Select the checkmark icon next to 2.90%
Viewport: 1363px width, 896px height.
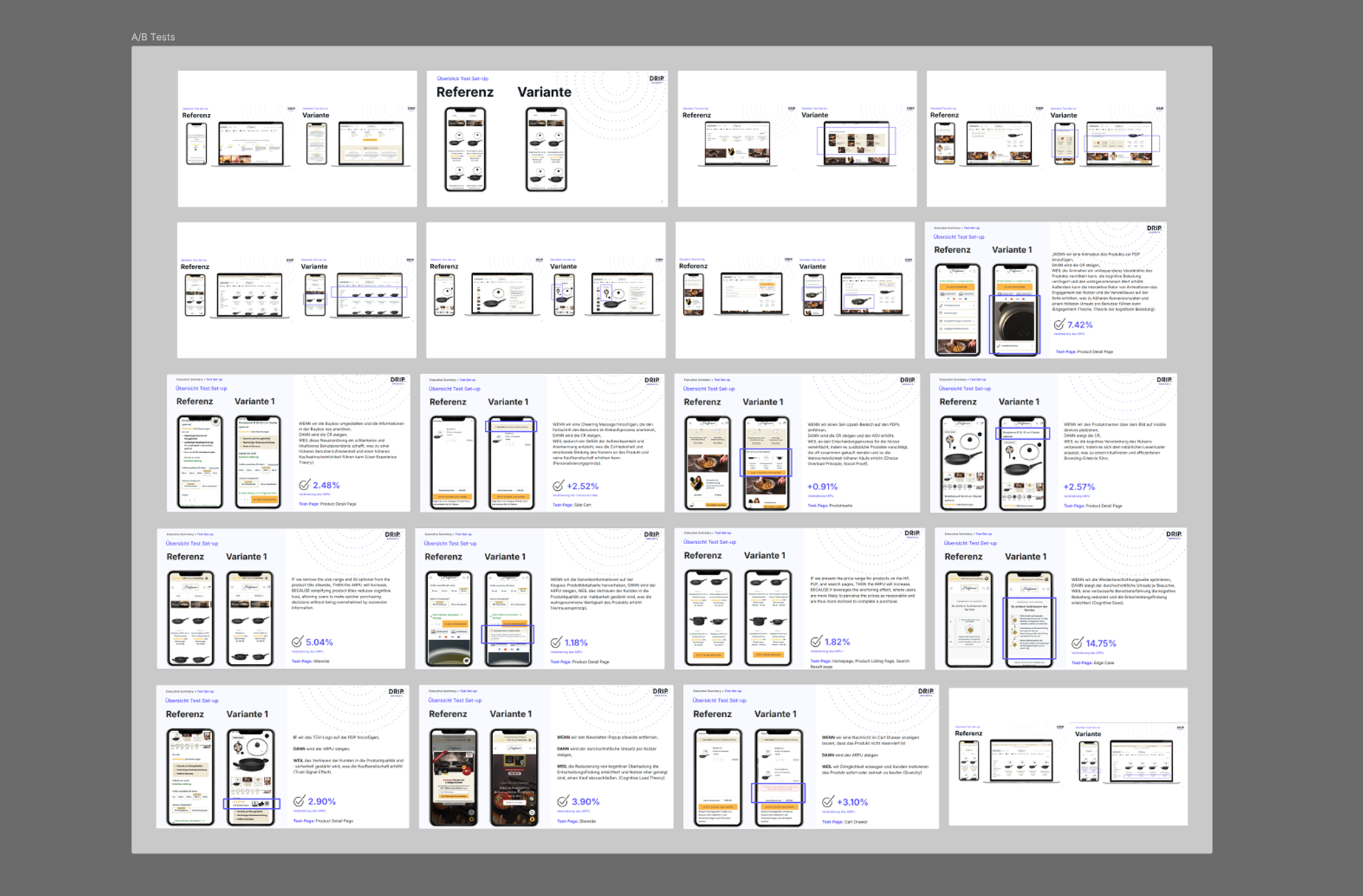point(299,801)
